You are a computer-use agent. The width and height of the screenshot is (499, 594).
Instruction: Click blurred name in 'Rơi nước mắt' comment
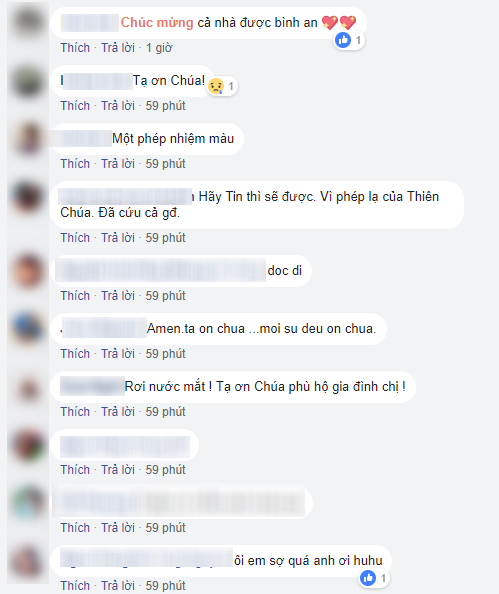click(92, 386)
